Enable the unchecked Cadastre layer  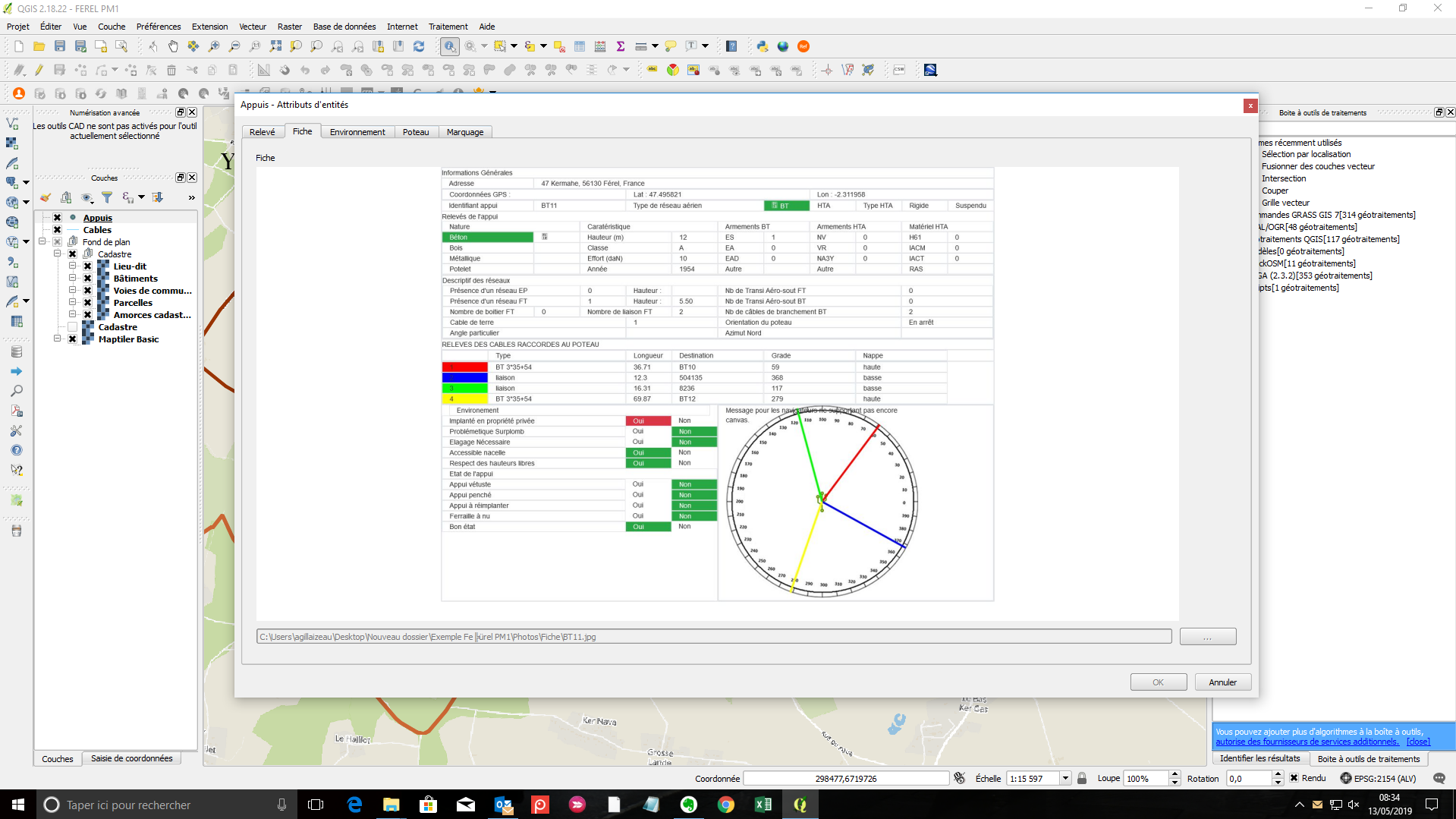tap(73, 327)
